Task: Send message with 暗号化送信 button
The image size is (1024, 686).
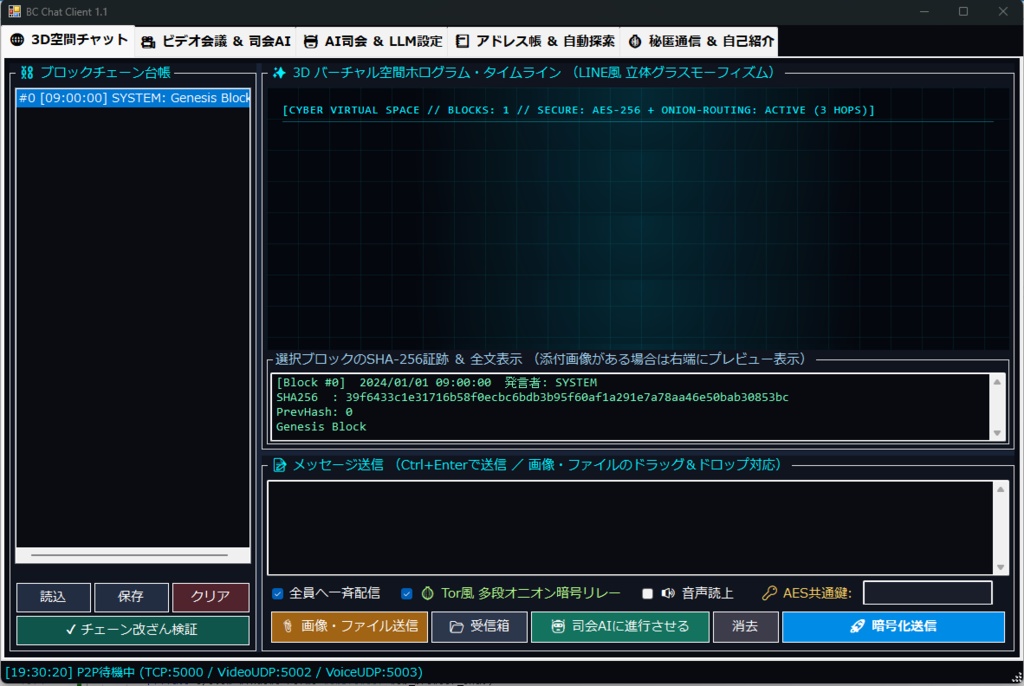Action: tap(893, 627)
